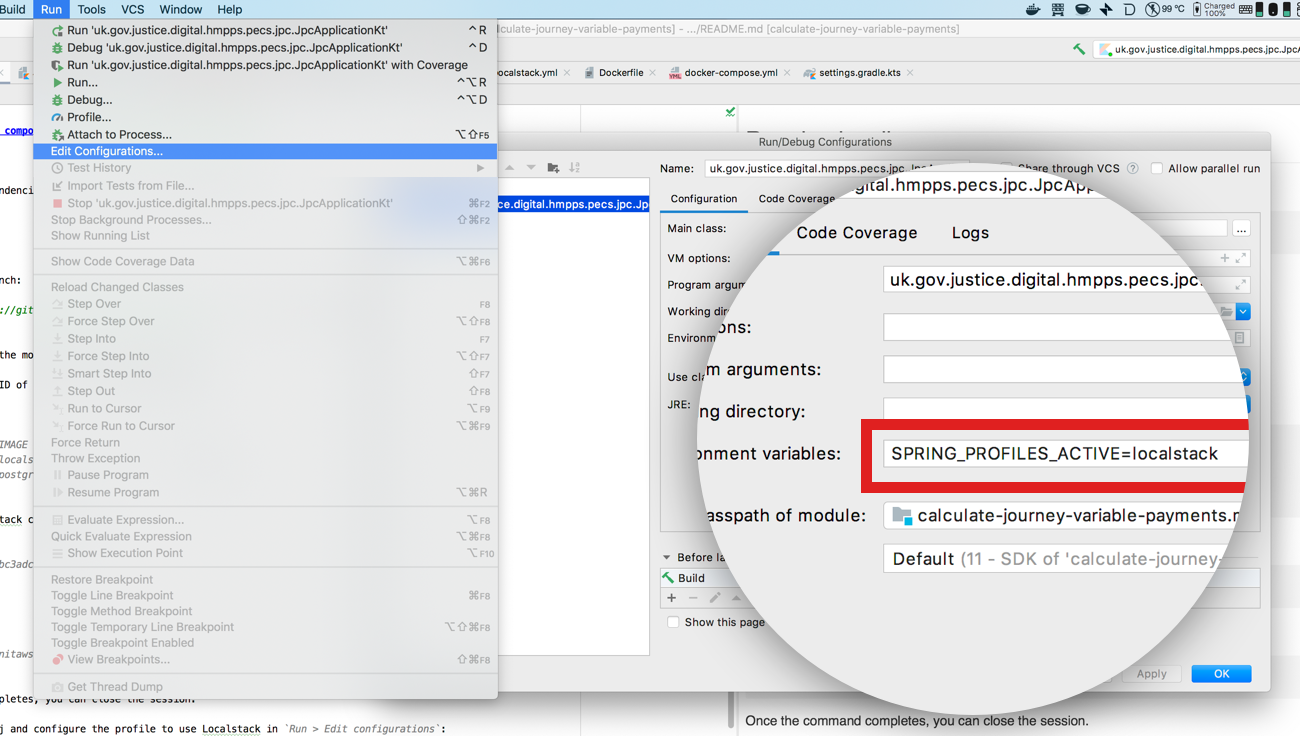Open the VCS menu
Image resolution: width=1300 pixels, height=736 pixels.
132,9
